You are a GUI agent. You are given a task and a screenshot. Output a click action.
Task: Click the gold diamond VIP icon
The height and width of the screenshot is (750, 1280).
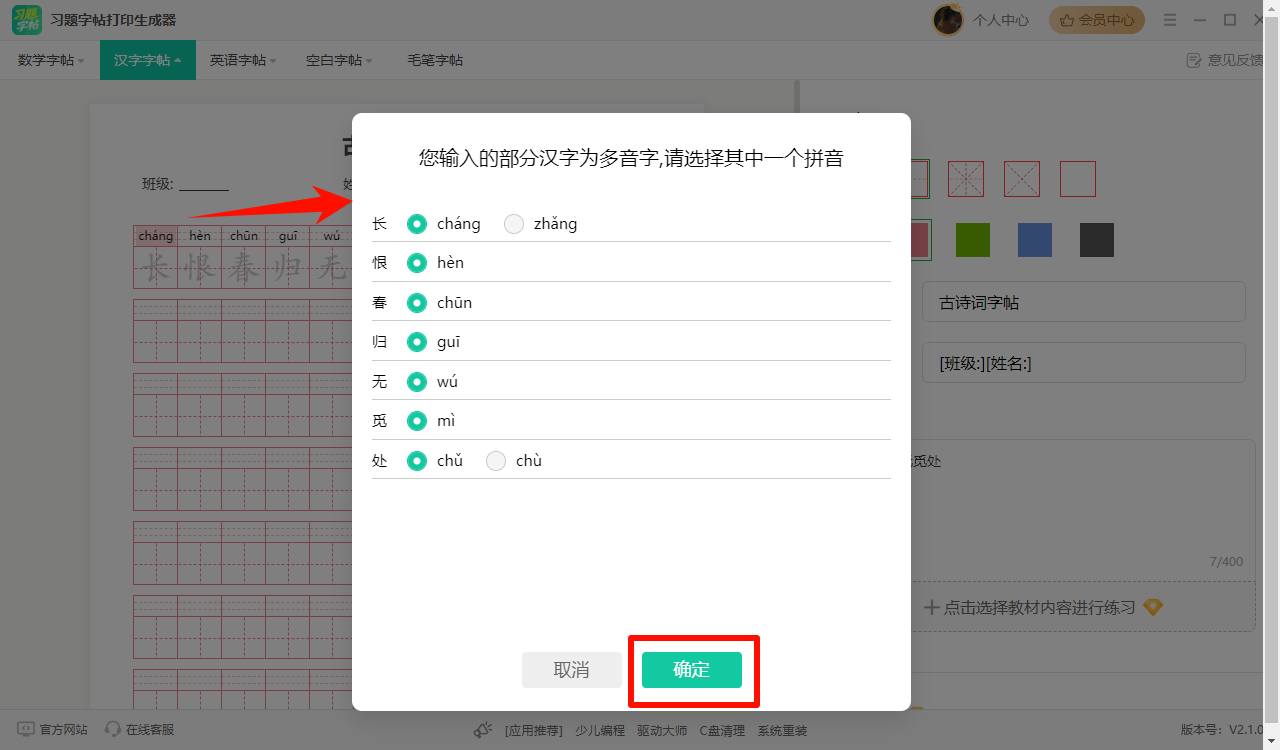point(1153,607)
